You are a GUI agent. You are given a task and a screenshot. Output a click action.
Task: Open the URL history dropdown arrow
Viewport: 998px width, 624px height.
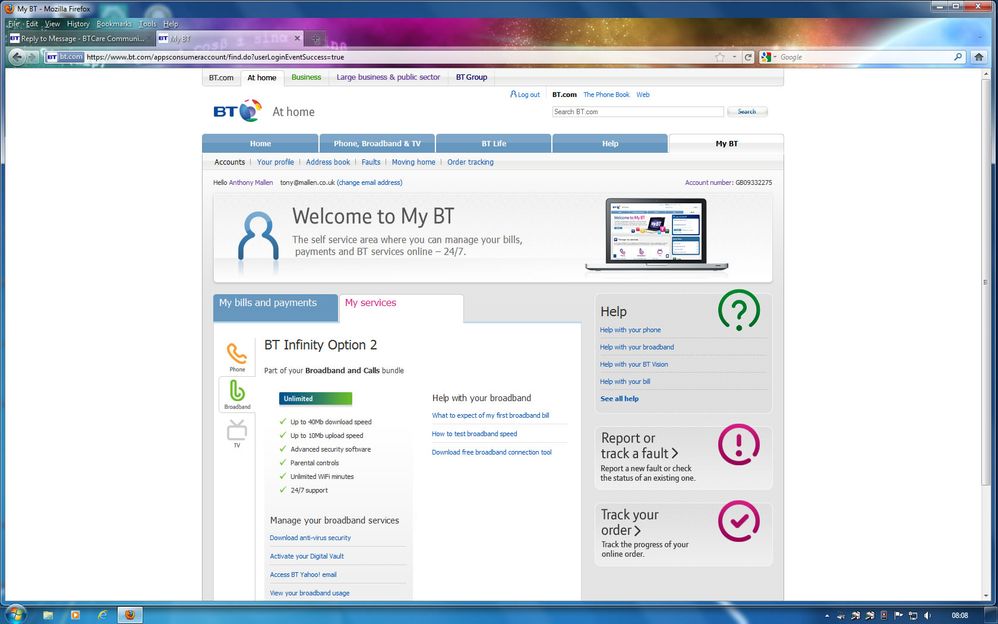tap(734, 57)
